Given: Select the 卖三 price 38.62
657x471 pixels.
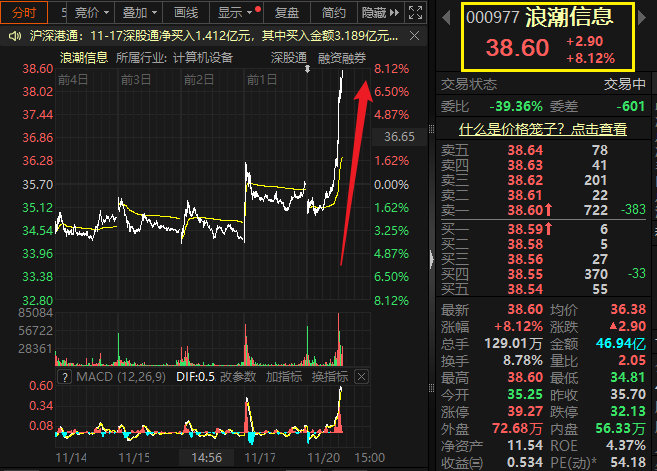Looking at the screenshot, I should (525, 180).
